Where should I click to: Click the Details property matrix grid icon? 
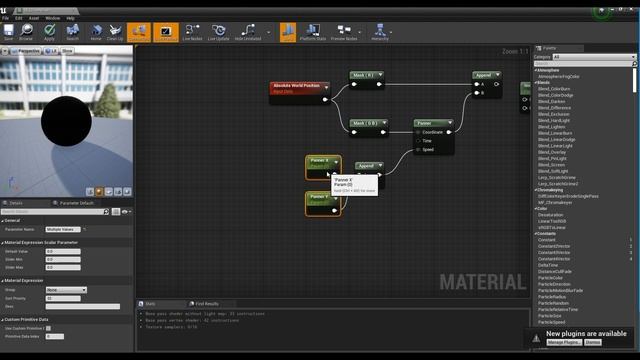coord(116,211)
